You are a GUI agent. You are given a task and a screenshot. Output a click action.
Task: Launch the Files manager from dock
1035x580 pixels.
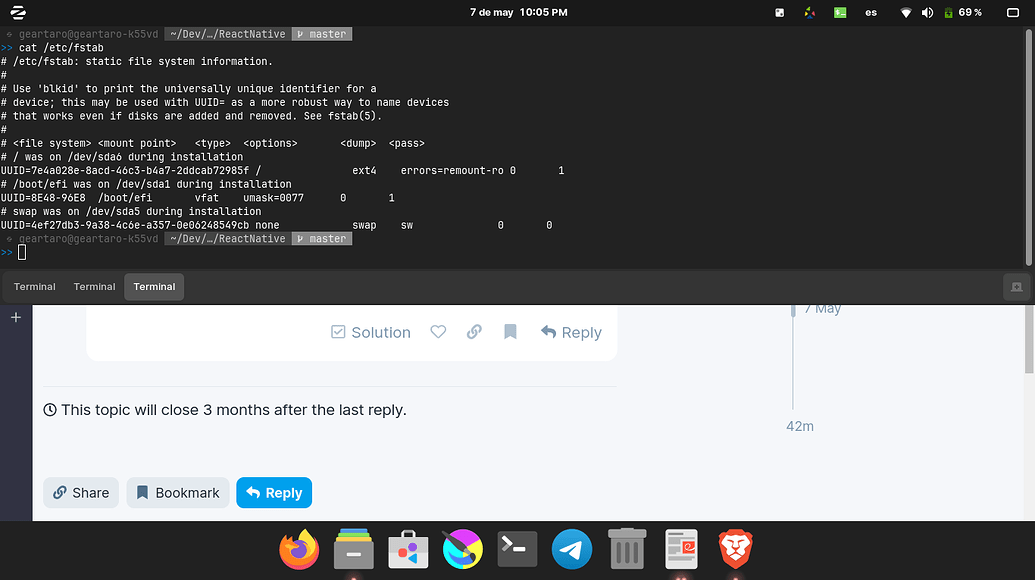click(354, 549)
